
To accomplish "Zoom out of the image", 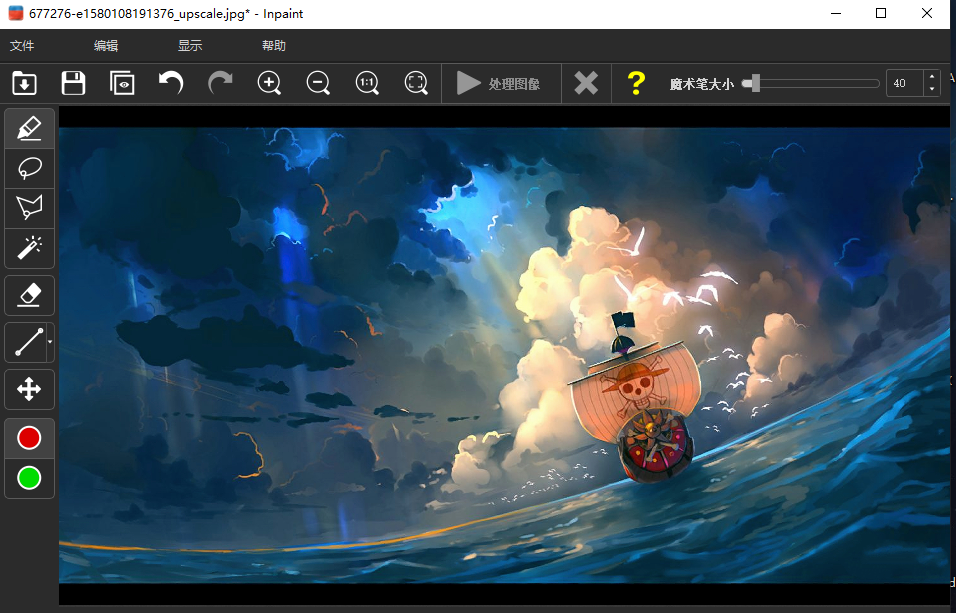I will (318, 83).
